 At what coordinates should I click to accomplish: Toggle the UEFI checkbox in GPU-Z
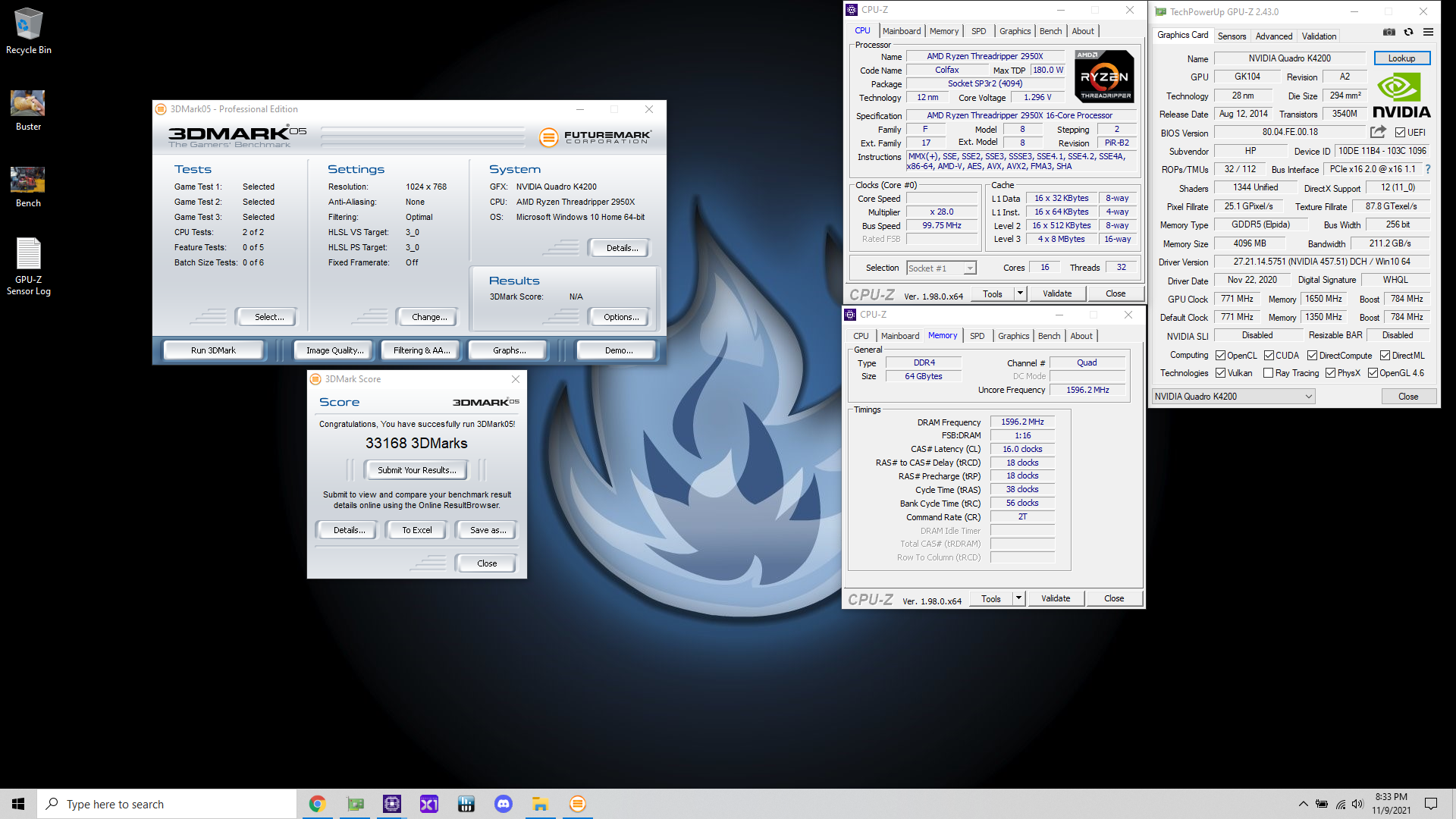1400,132
